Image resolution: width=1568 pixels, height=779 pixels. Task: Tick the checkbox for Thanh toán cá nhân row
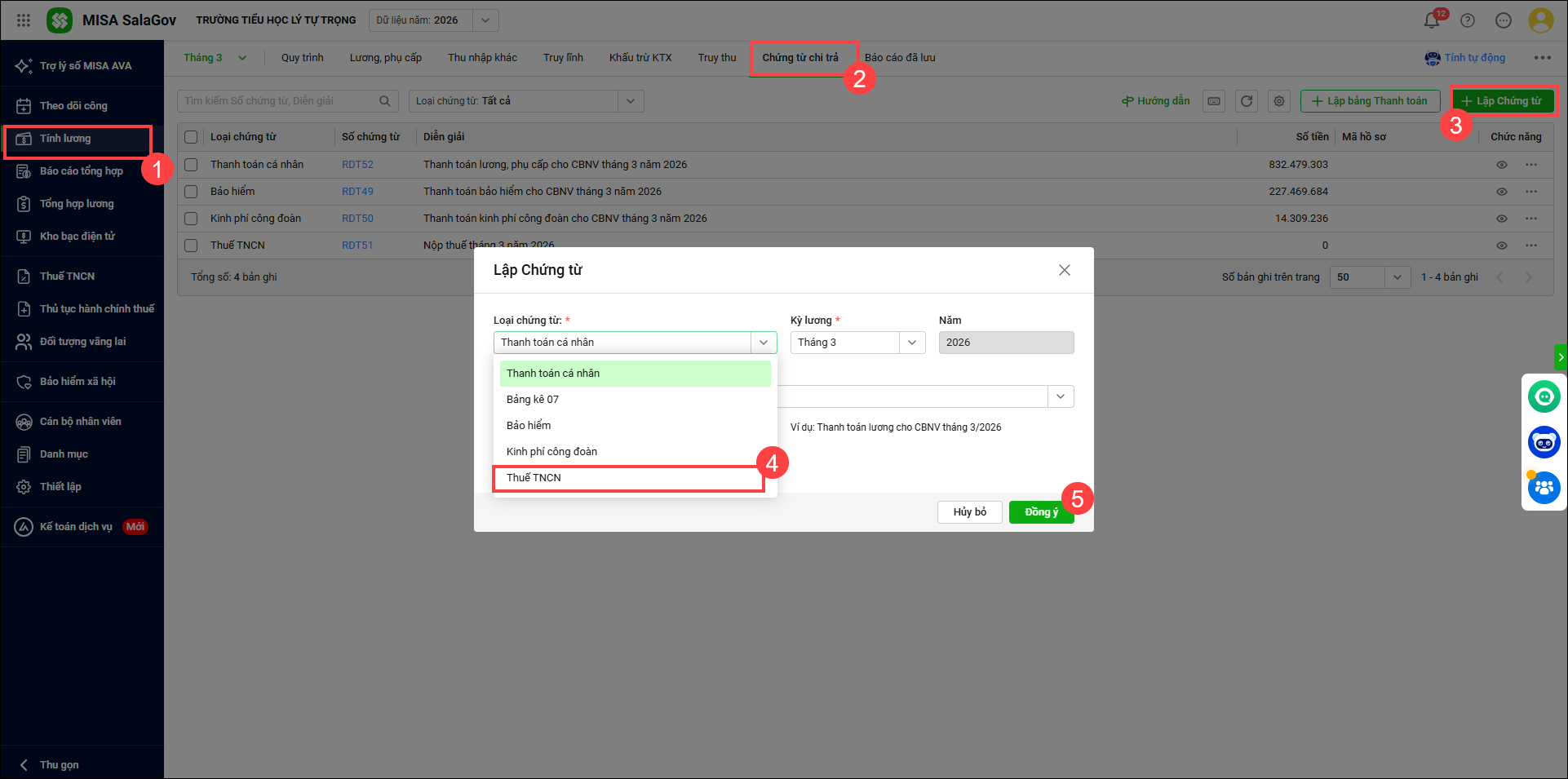(191, 165)
